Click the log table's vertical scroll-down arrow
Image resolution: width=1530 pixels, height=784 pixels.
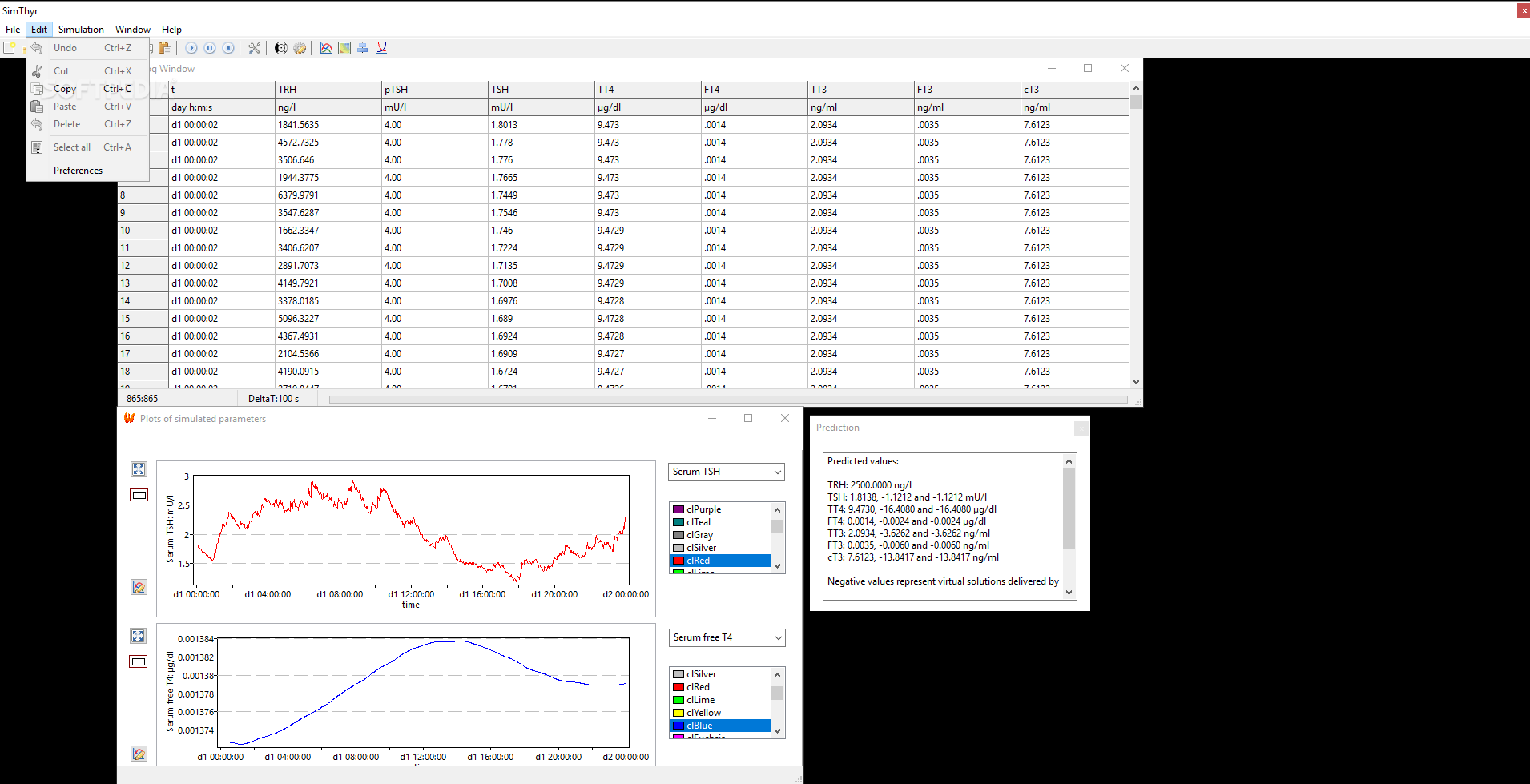coord(1136,382)
